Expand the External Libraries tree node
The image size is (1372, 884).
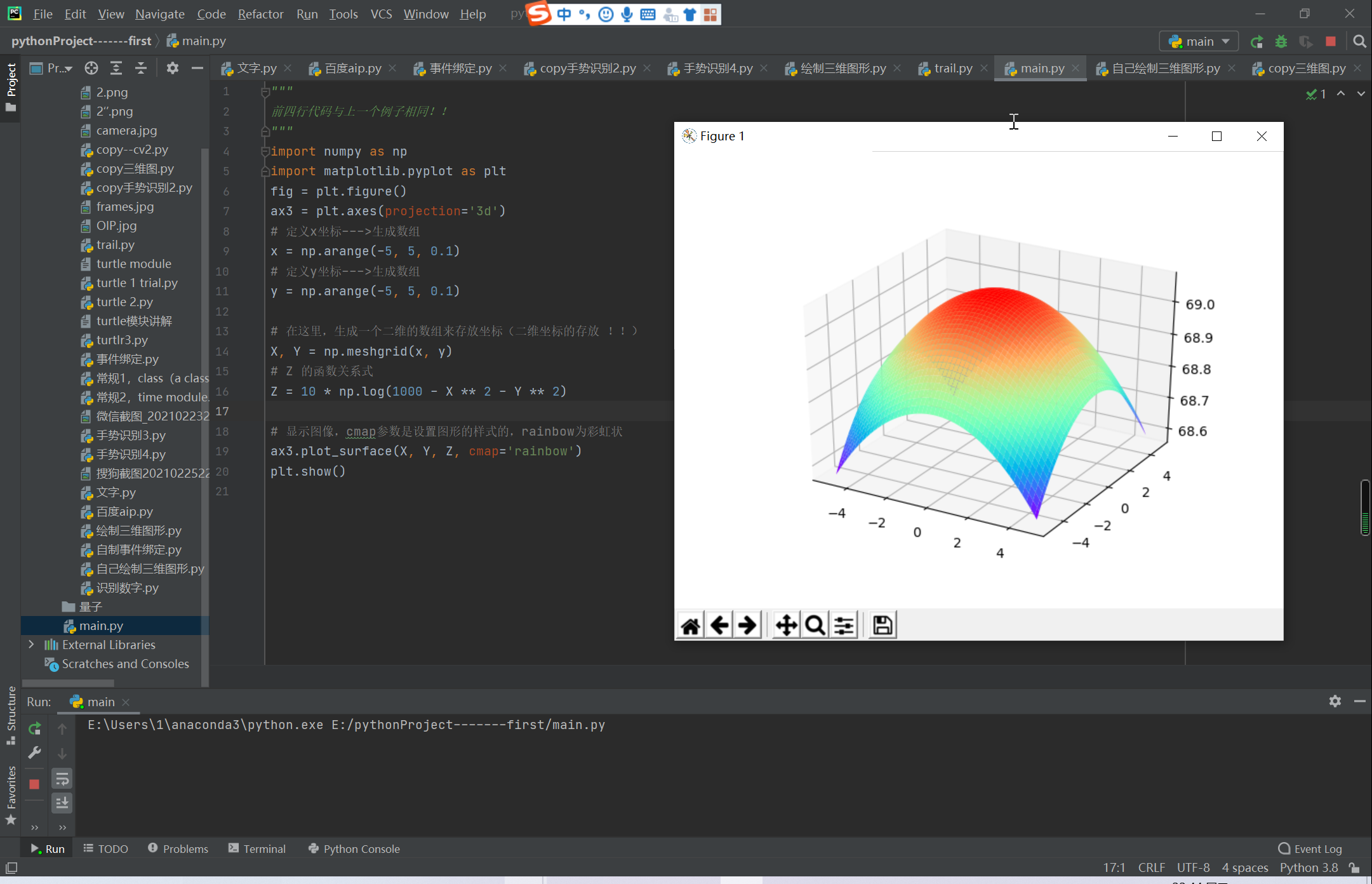[x=31, y=645]
